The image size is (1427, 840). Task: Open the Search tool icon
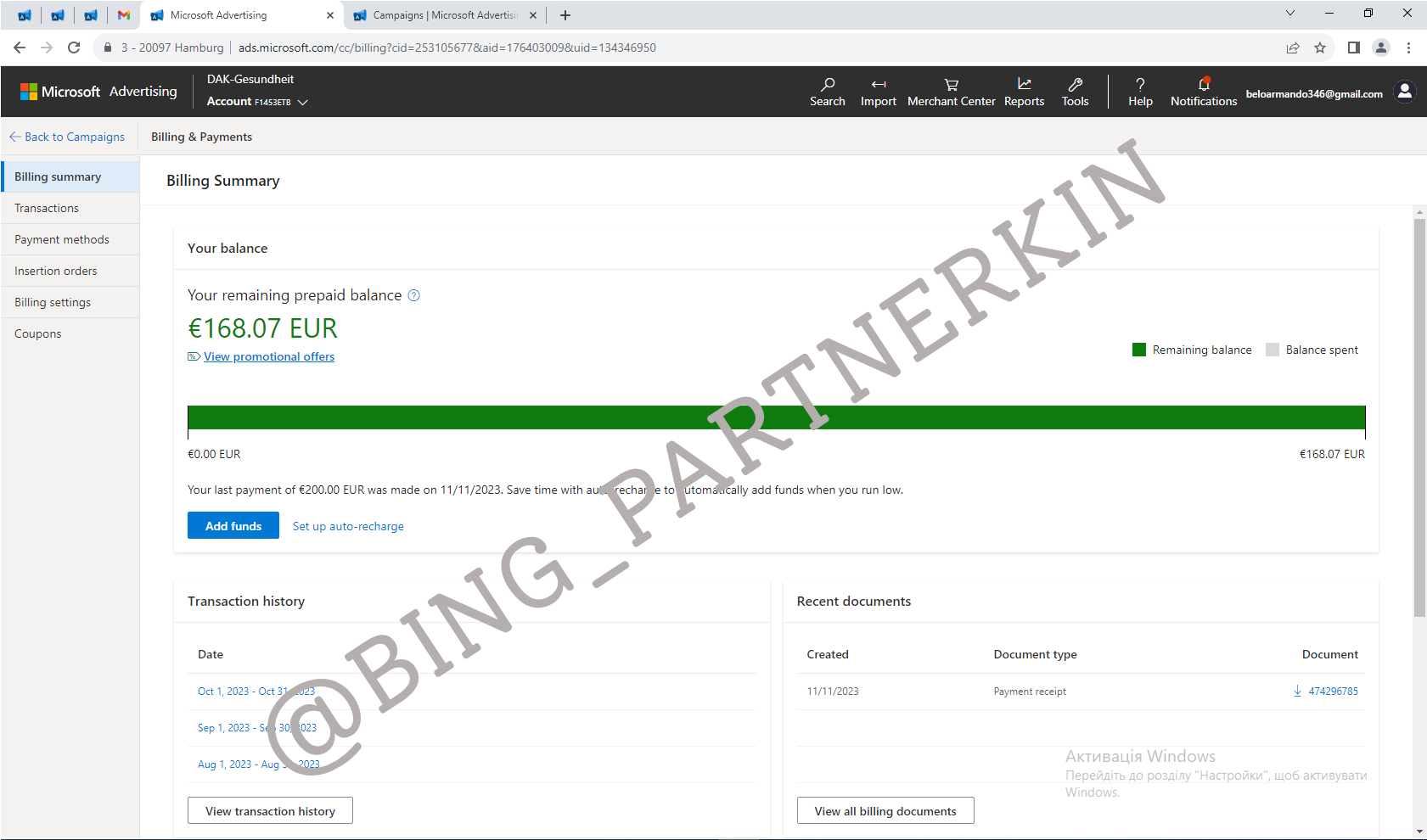(827, 84)
